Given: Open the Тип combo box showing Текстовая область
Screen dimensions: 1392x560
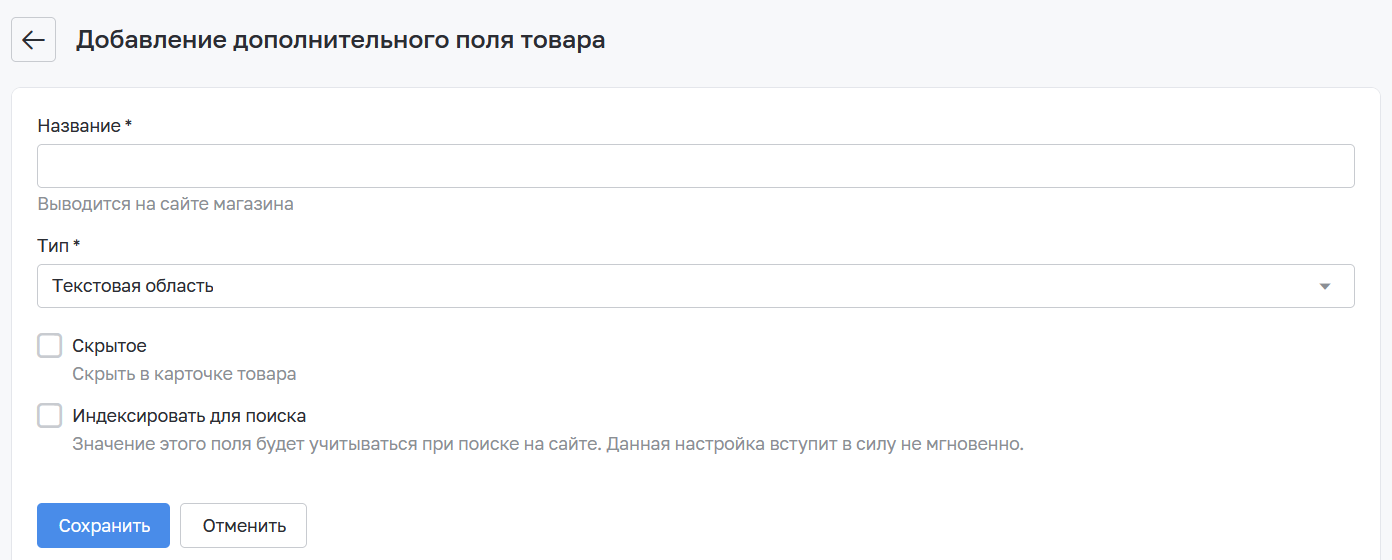Looking at the screenshot, I should (696, 286).
